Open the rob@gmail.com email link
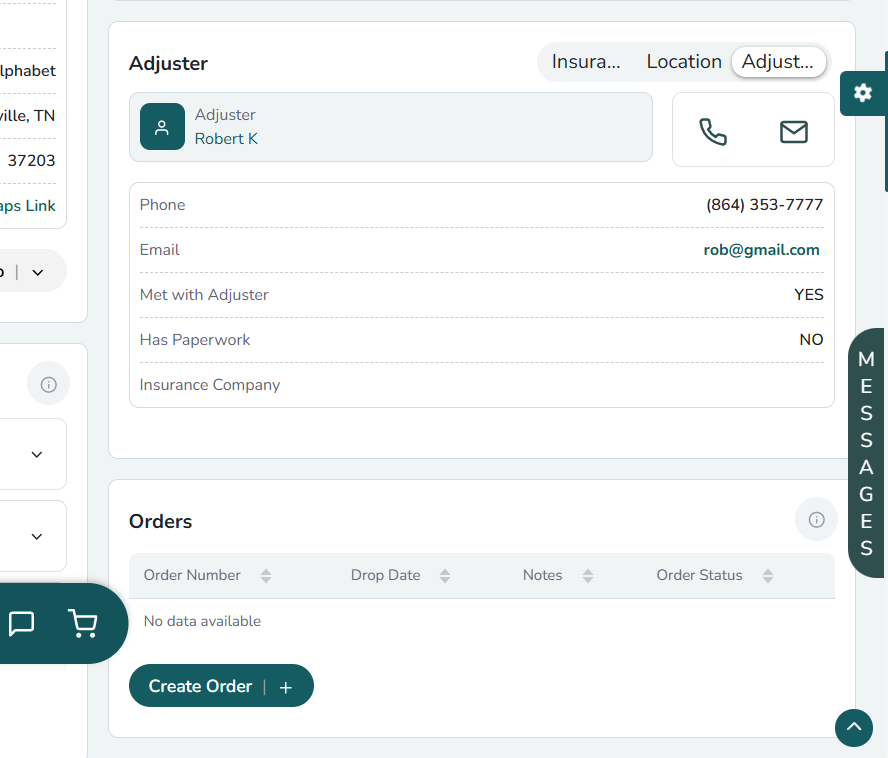 tap(761, 250)
